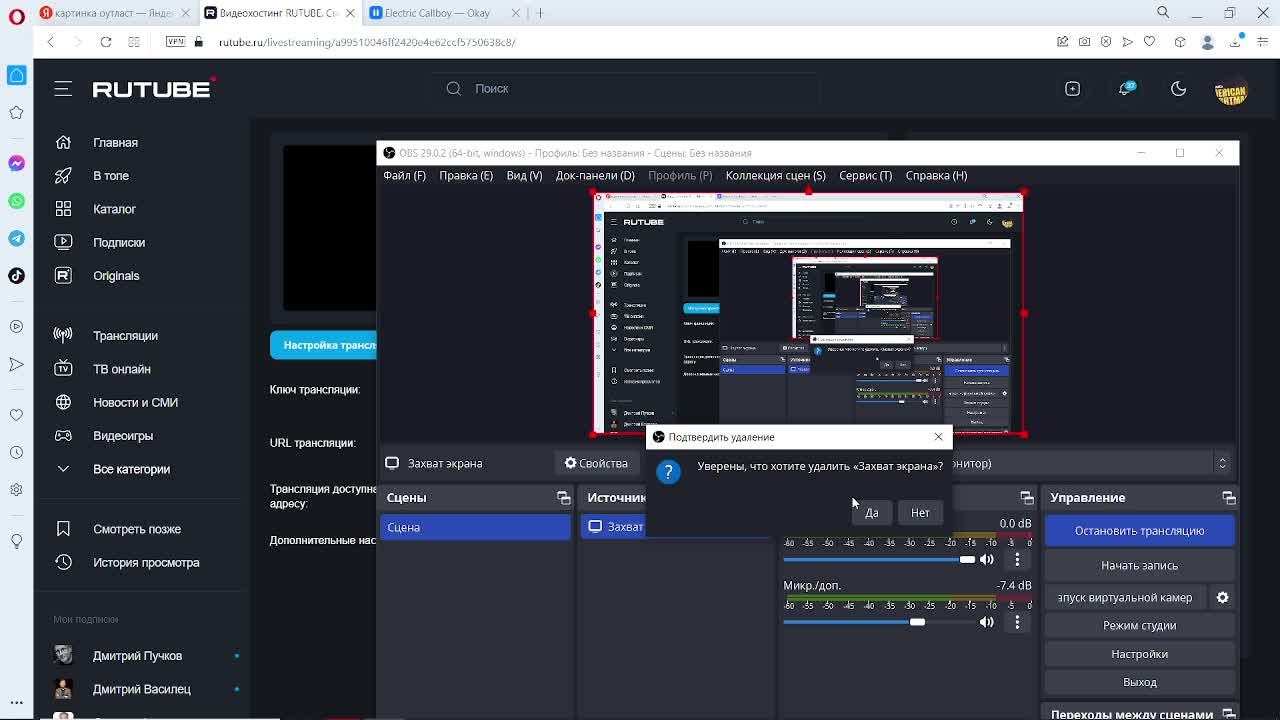Open the RUTUBE hamburger menu
The height and width of the screenshot is (720, 1280).
coord(63,88)
